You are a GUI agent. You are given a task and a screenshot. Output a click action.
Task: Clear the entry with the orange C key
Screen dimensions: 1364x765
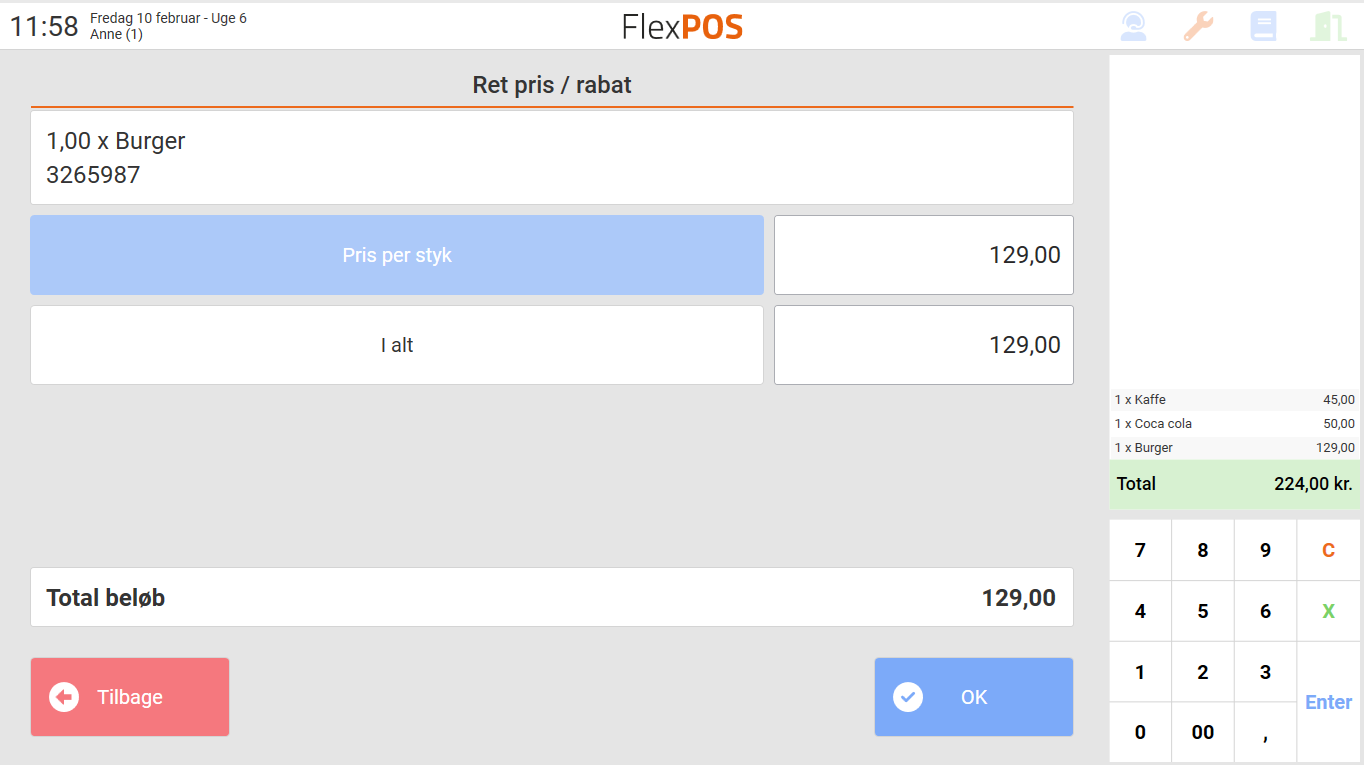1327,549
